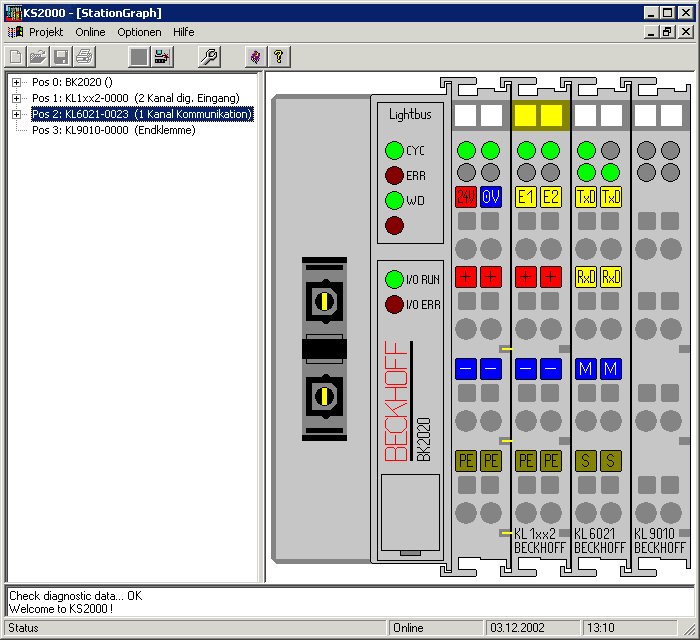Open the Online menu
This screenshot has width=700, height=640.
[90, 32]
